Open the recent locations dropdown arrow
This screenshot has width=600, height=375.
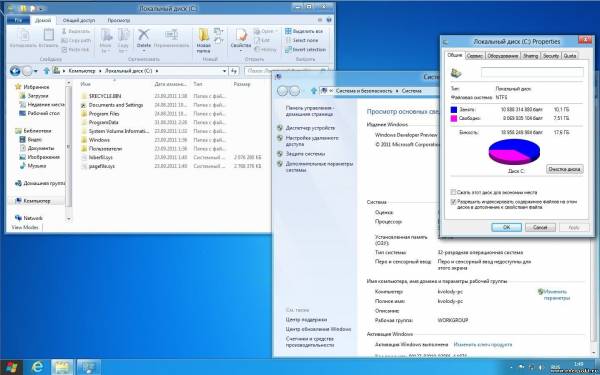point(36,71)
